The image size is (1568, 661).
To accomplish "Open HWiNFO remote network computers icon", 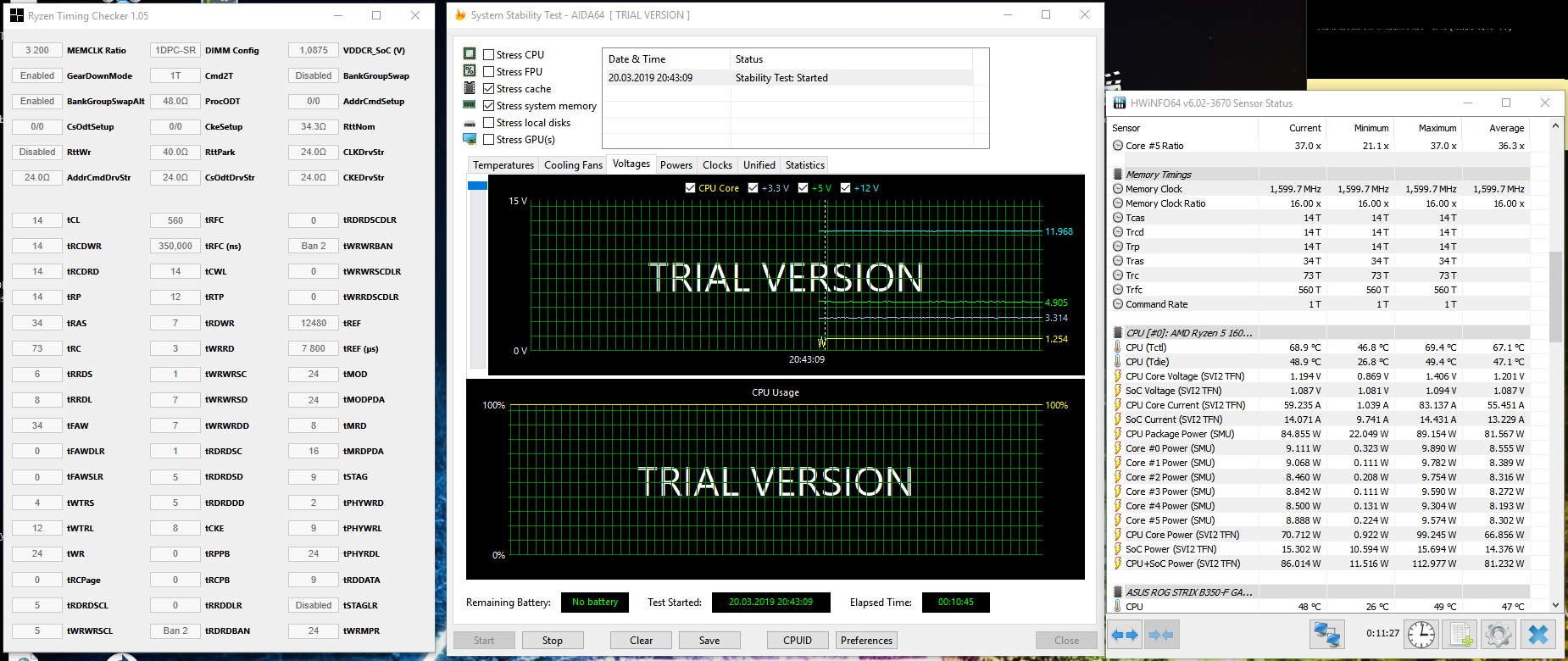I will [x=1326, y=635].
